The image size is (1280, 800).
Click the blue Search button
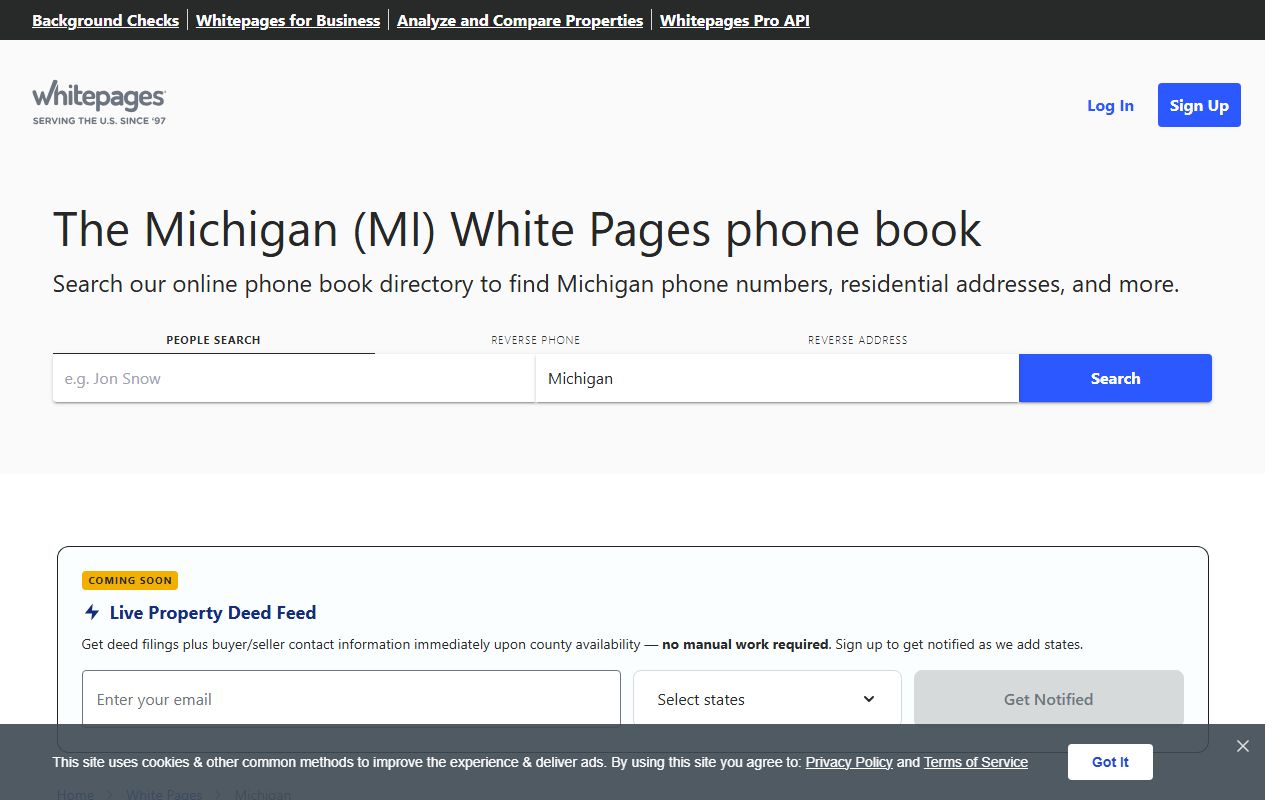pos(1115,379)
